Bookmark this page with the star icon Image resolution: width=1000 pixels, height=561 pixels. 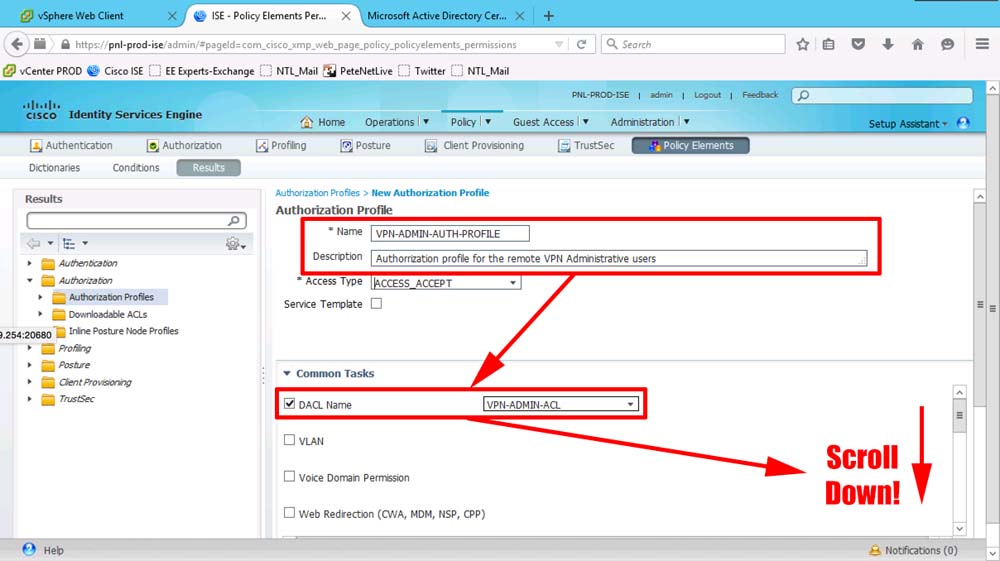[x=802, y=44]
